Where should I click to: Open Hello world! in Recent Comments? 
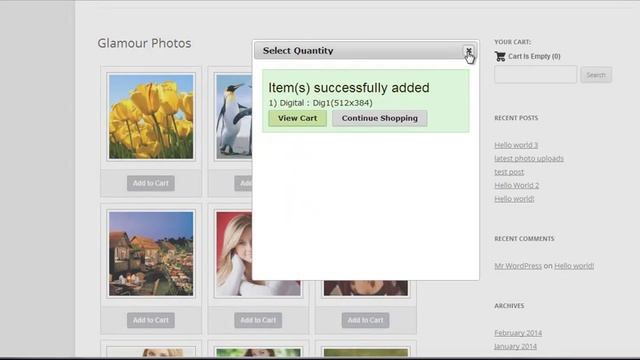coord(574,266)
